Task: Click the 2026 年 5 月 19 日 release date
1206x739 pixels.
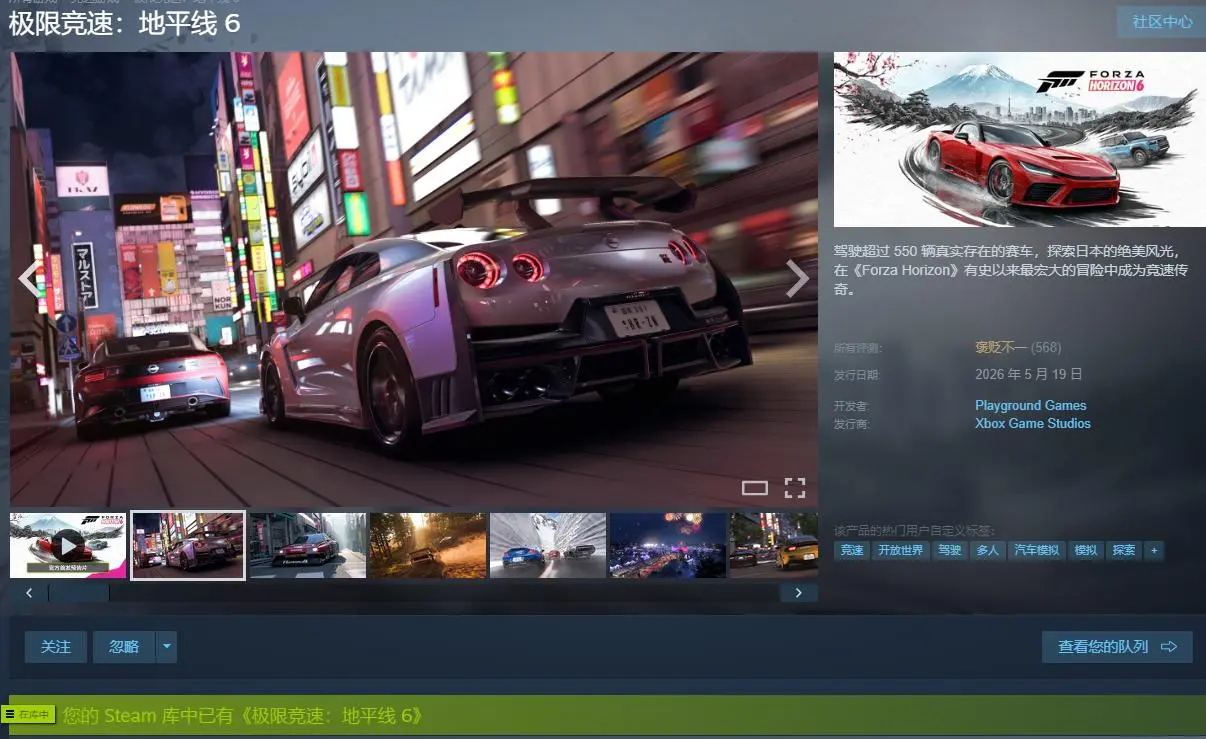Action: pos(1029,375)
